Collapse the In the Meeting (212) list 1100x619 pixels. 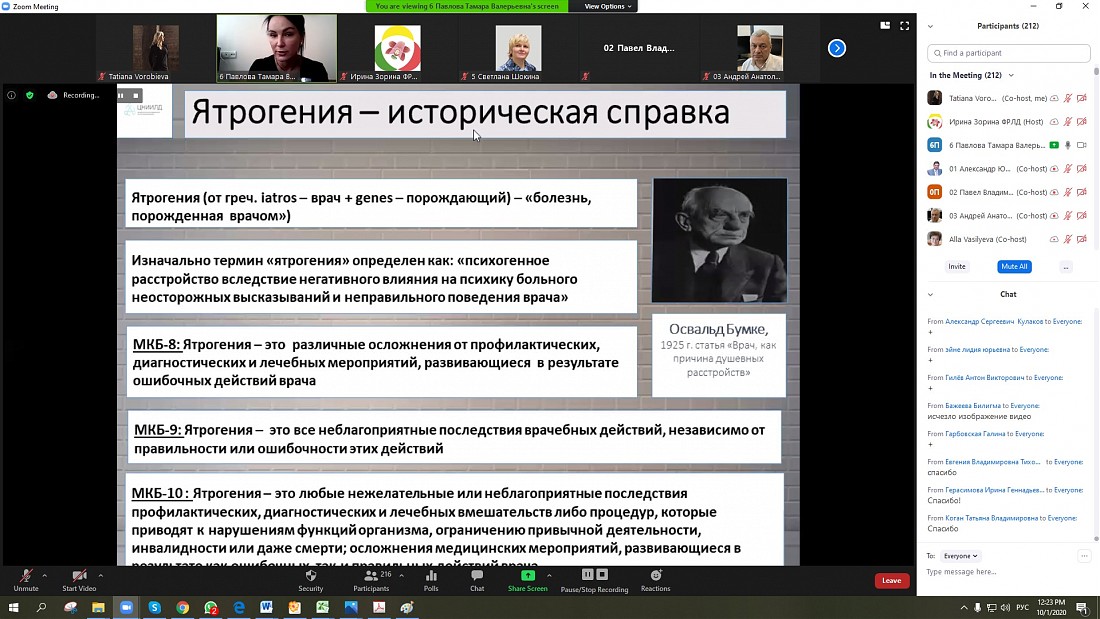pos(1011,75)
